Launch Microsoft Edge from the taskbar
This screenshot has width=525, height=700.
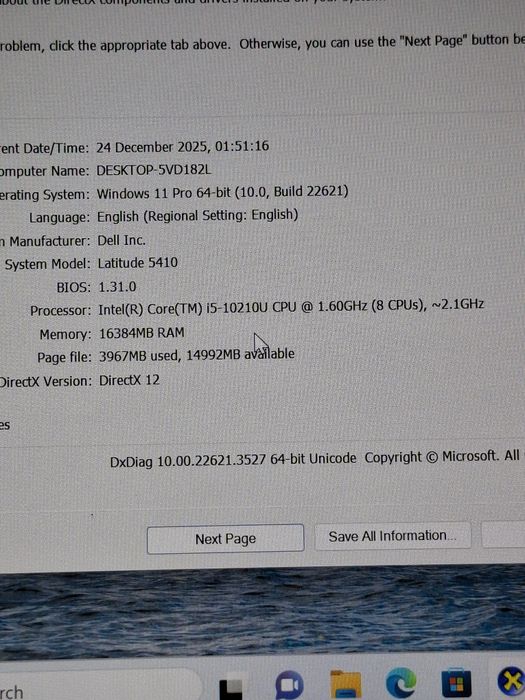tap(400, 683)
